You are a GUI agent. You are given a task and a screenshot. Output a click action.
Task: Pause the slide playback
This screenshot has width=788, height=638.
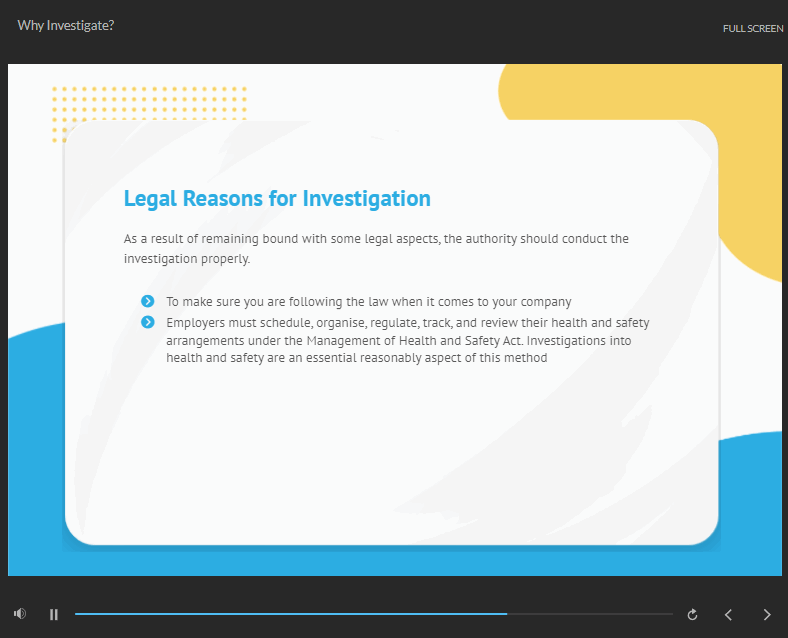pyautogui.click(x=54, y=614)
